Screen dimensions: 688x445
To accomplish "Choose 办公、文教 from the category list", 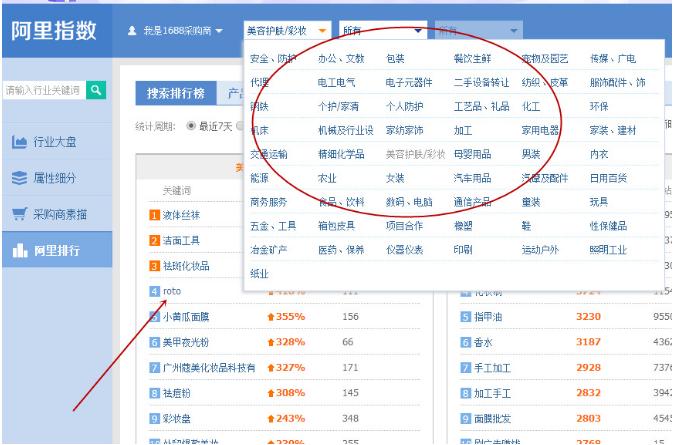I will tap(341, 59).
